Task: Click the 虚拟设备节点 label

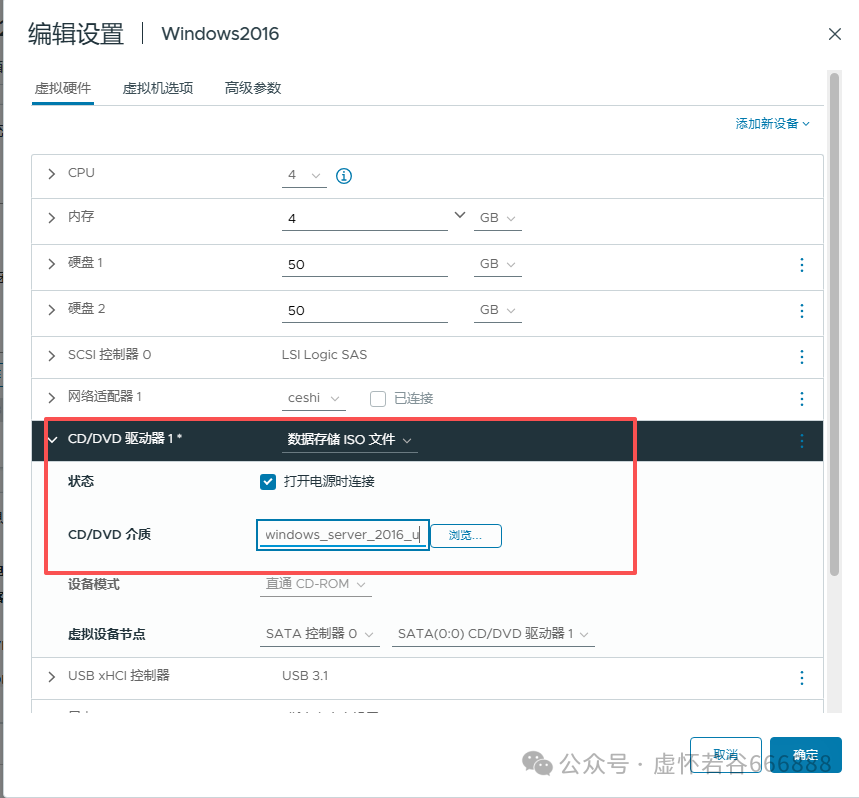Action: point(106,634)
